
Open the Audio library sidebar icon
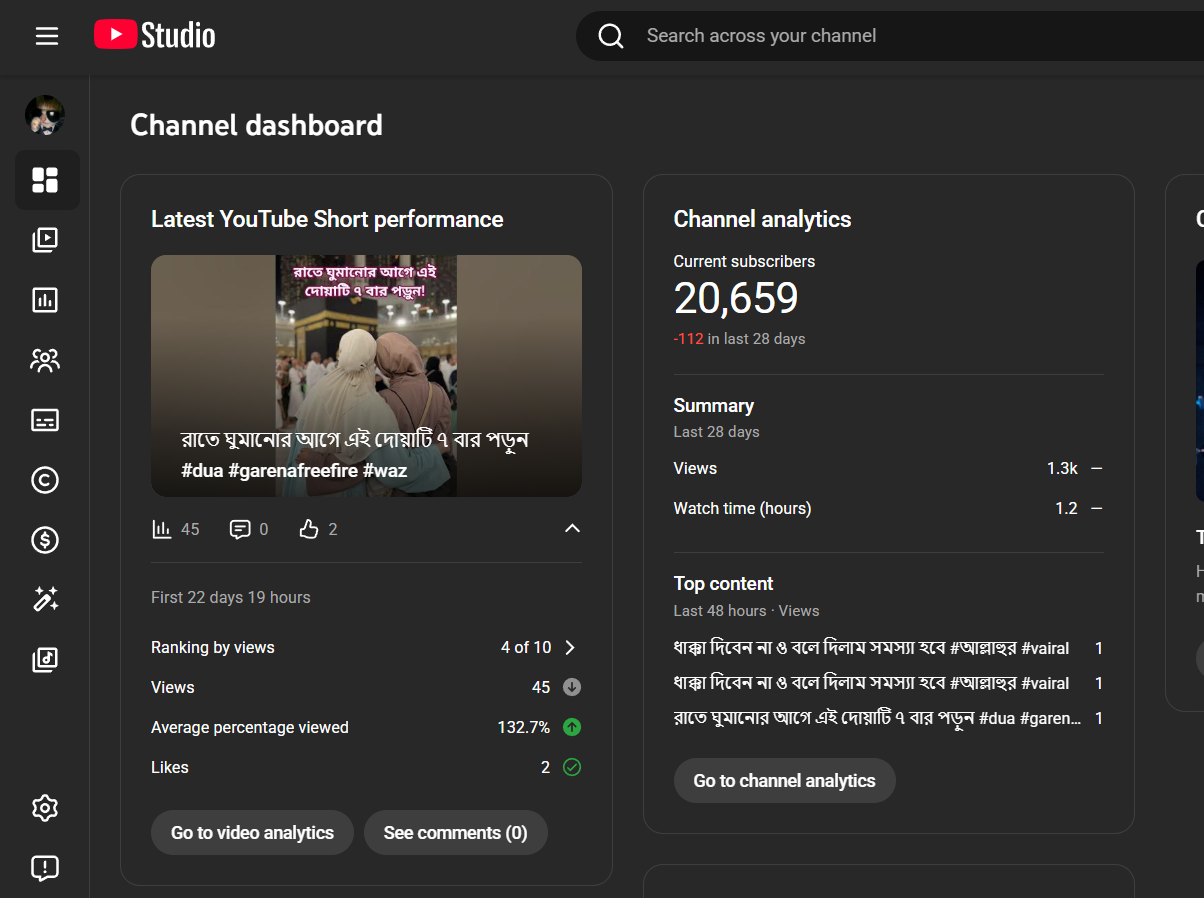point(46,660)
